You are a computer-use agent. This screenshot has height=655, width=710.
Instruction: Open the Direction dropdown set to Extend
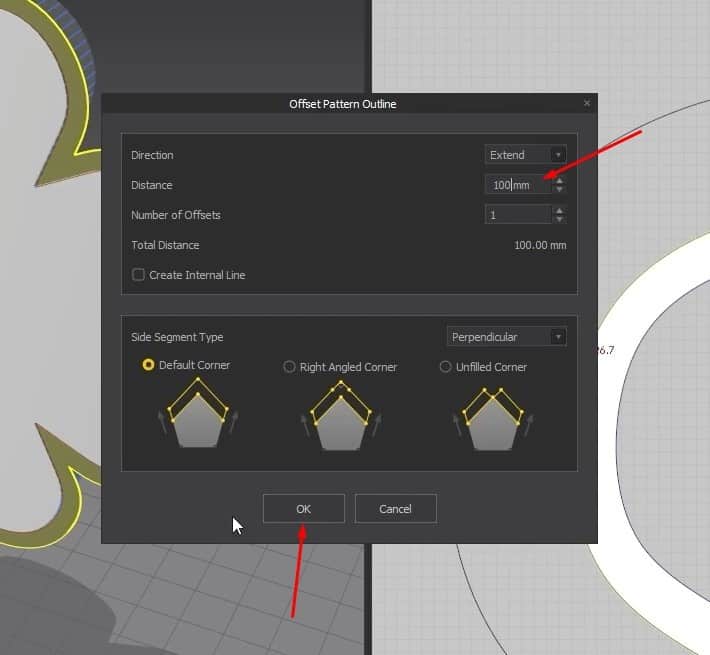pos(525,155)
